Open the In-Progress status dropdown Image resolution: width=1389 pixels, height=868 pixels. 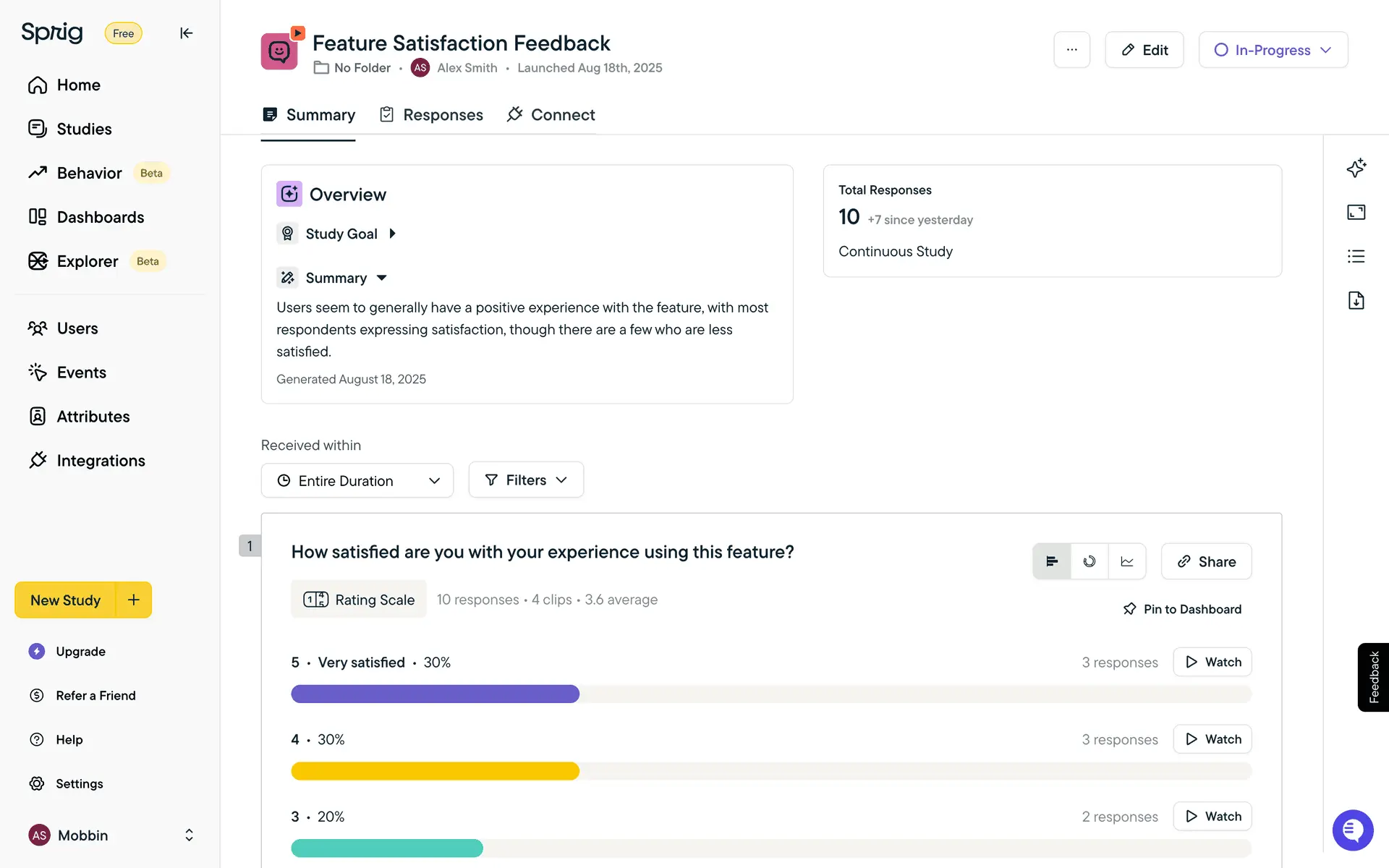tap(1273, 50)
